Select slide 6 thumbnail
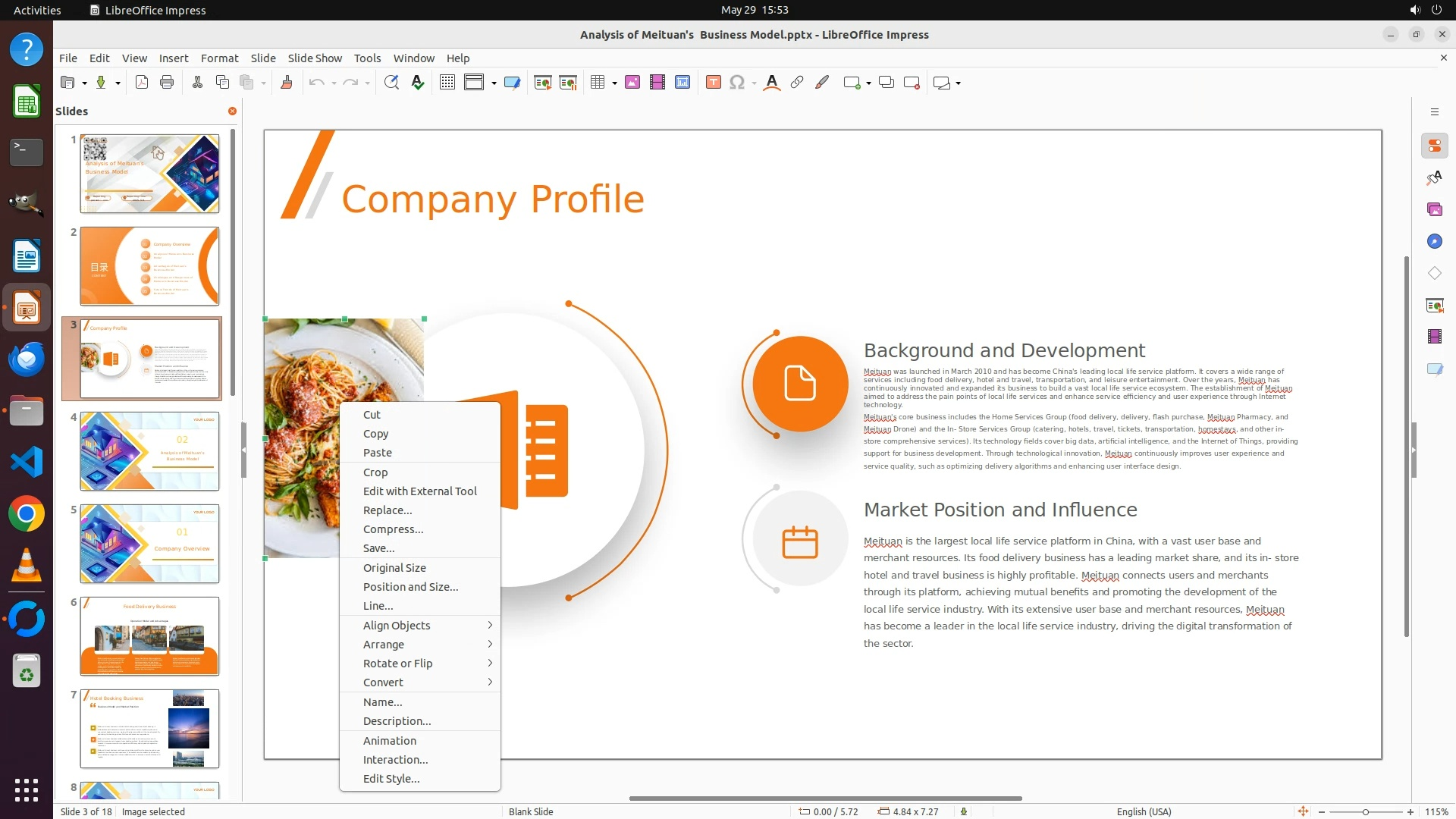This screenshot has height=819, width=1456. pyautogui.click(x=149, y=635)
